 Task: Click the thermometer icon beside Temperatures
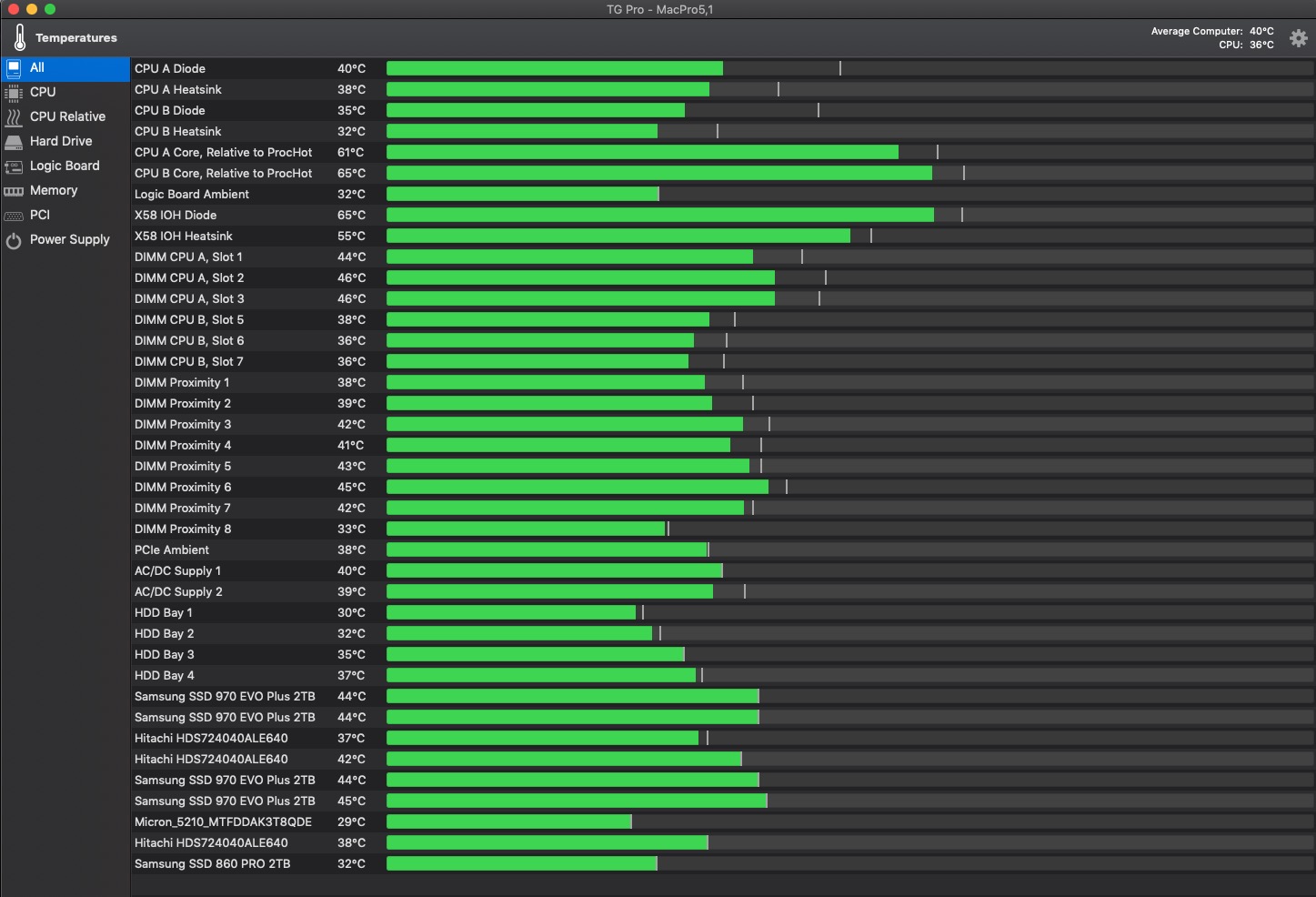pyautogui.click(x=20, y=37)
